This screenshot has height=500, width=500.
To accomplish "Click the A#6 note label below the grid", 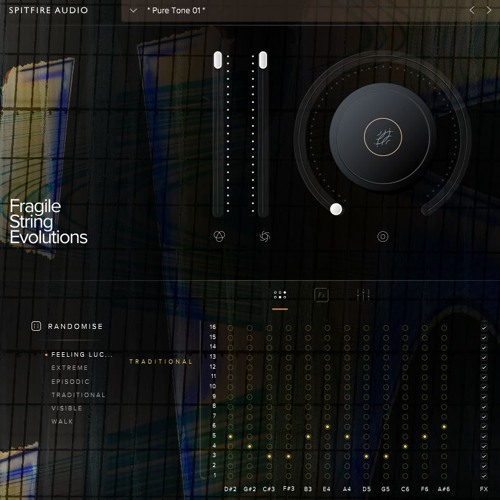I will 444,489.
